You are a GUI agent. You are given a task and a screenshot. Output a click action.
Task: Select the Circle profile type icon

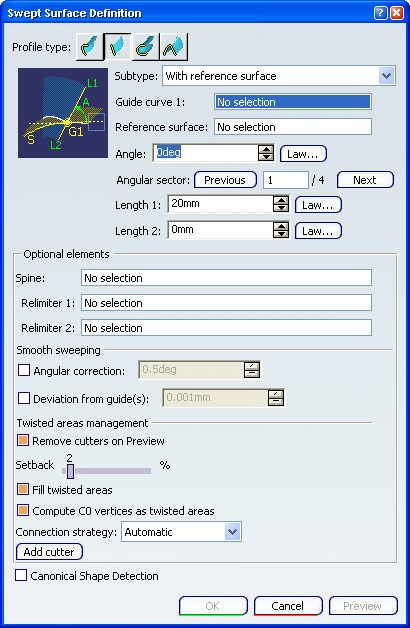coord(145,47)
